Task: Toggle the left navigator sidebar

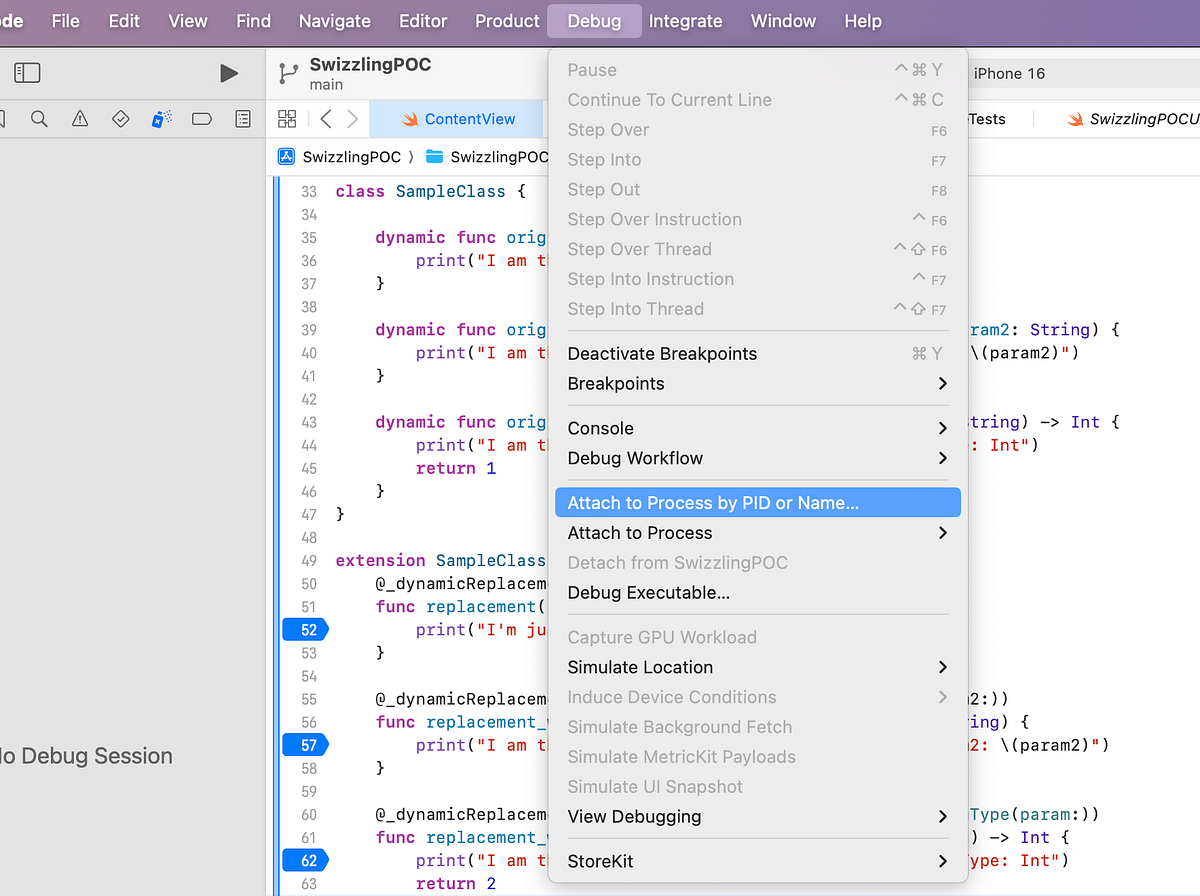Action: [27, 72]
